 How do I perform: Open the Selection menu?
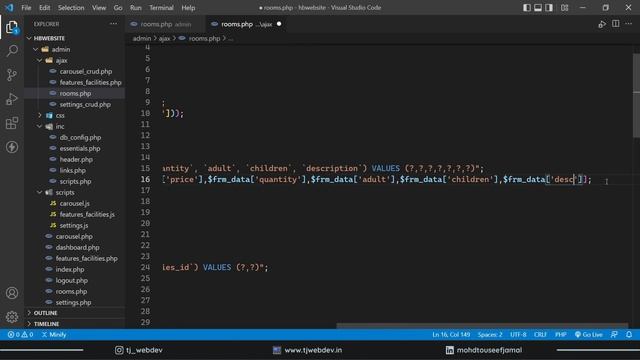71,8
